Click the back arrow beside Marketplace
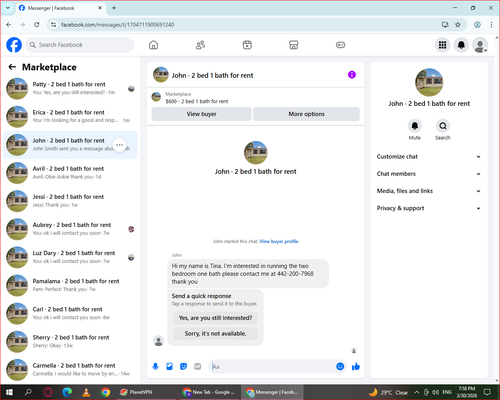Image resolution: width=500 pixels, height=400 pixels. pyautogui.click(x=12, y=67)
